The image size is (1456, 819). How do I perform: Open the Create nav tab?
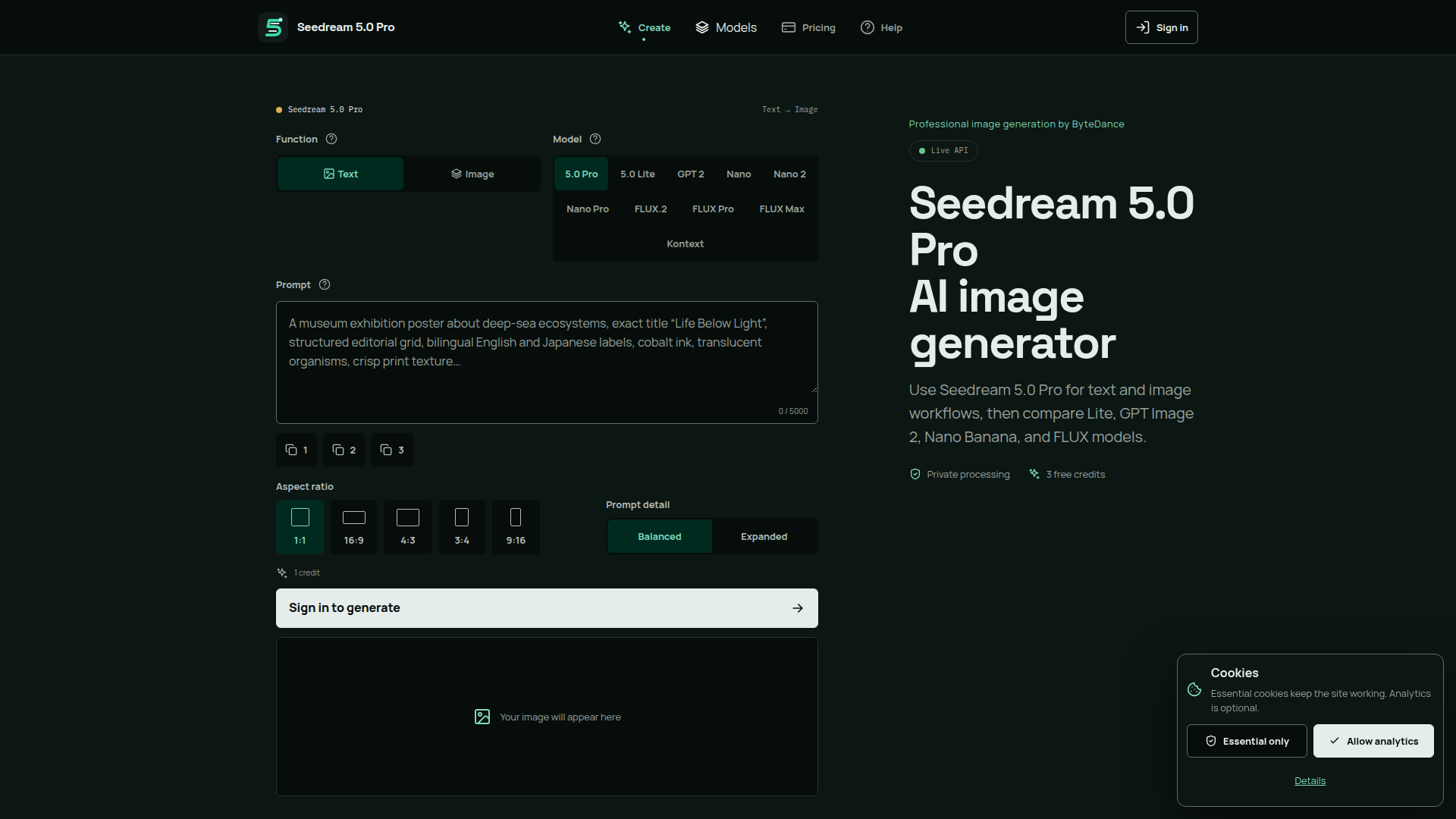coord(645,27)
